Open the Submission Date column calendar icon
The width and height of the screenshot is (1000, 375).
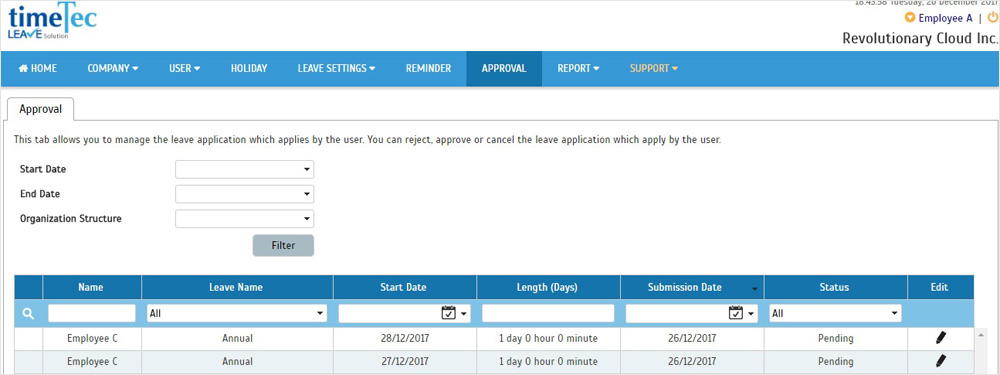coord(736,313)
